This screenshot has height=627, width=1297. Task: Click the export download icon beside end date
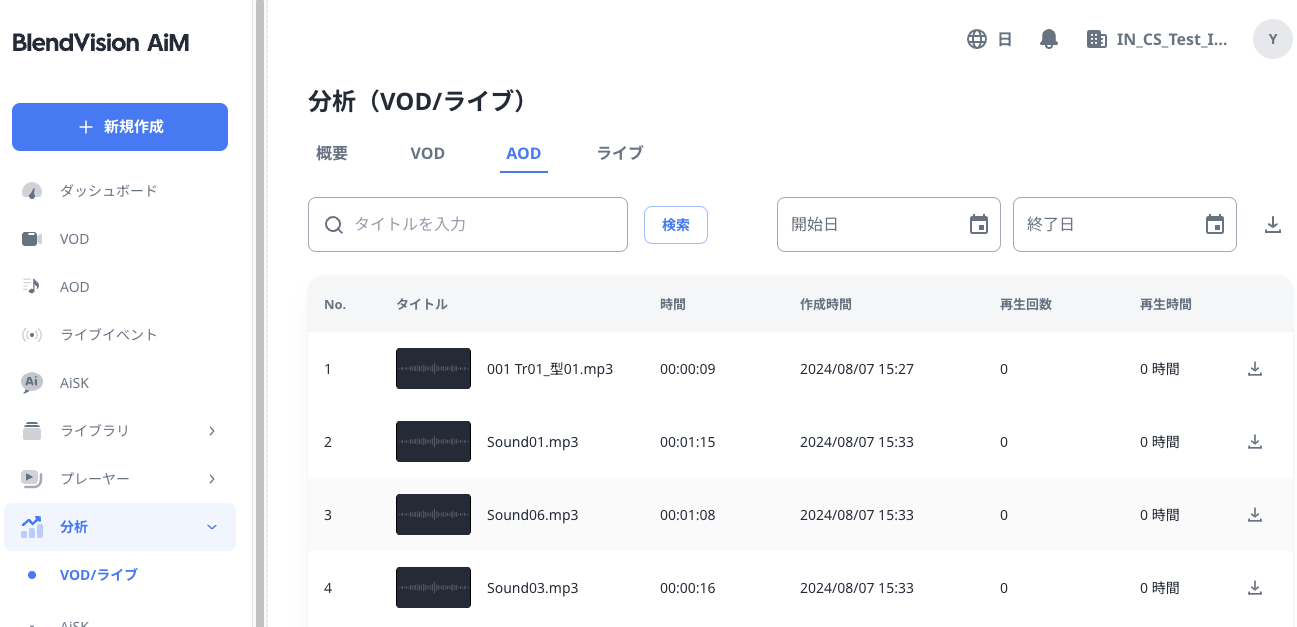pyautogui.click(x=1272, y=224)
